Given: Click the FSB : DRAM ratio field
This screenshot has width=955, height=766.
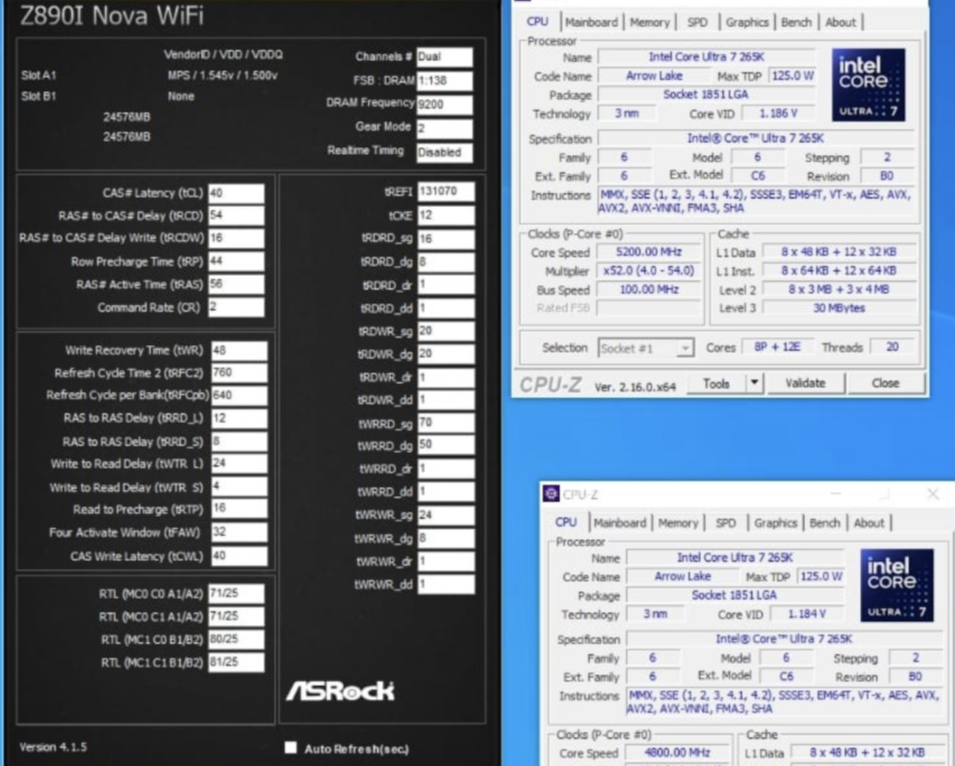Looking at the screenshot, I should [445, 81].
